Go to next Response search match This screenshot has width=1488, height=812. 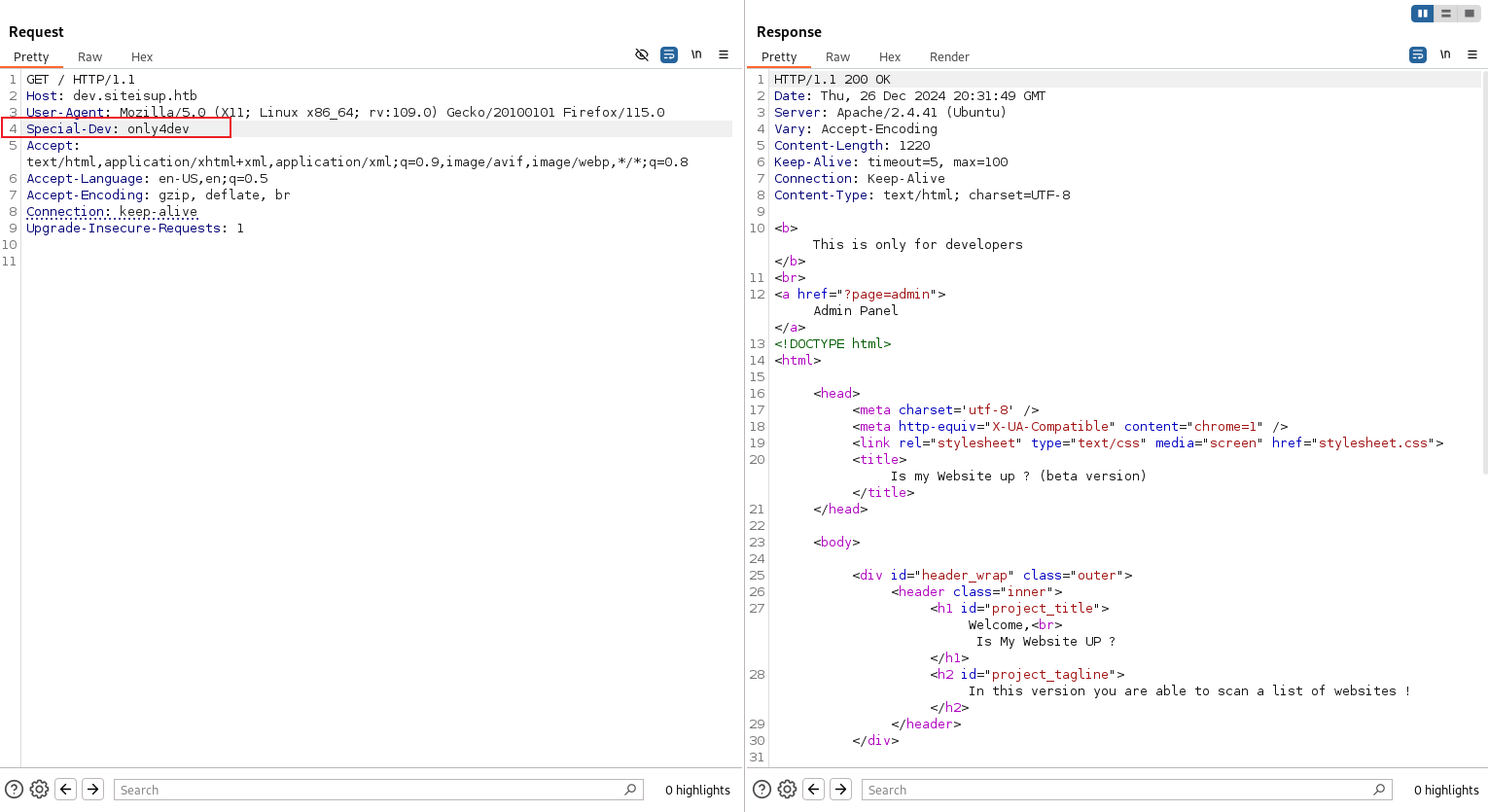[x=842, y=790]
